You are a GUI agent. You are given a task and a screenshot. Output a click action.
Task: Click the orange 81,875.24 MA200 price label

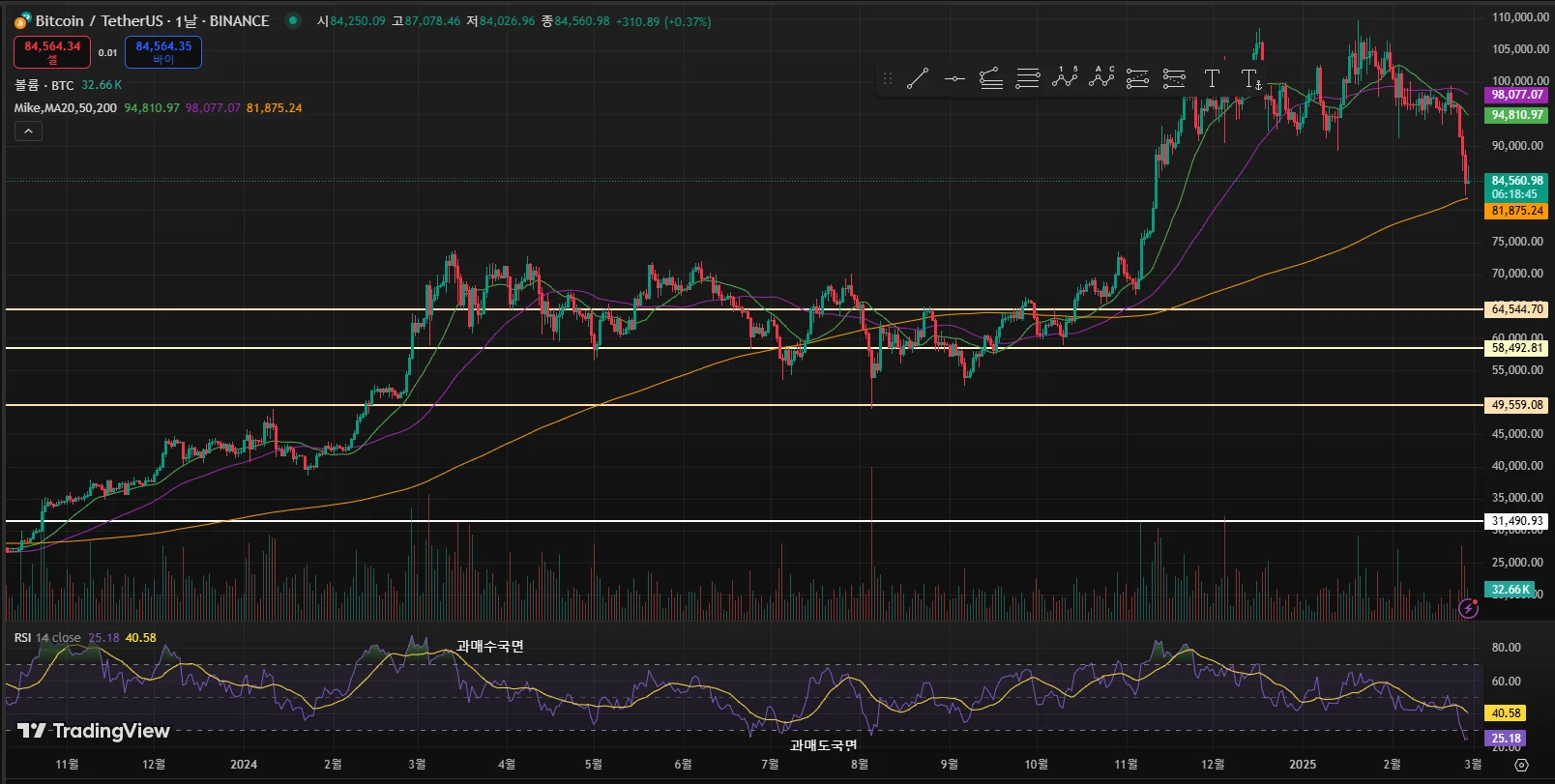(1517, 211)
